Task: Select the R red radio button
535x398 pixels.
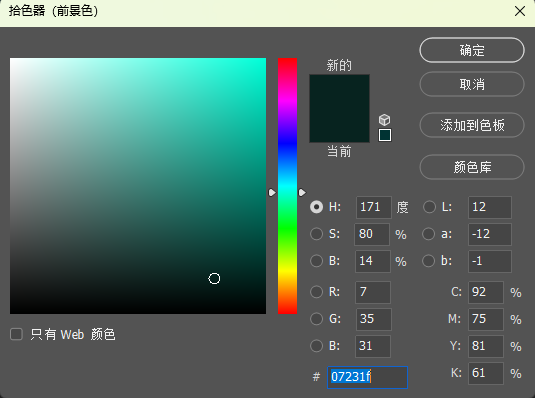Action: (316, 292)
